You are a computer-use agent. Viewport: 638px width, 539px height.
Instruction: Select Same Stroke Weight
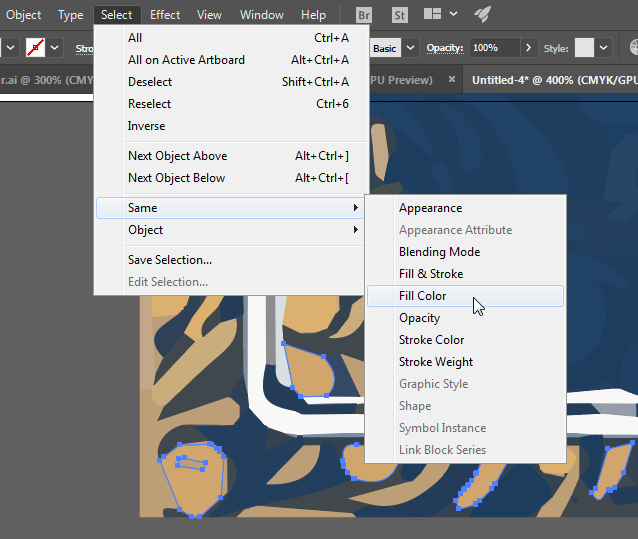coord(465,362)
